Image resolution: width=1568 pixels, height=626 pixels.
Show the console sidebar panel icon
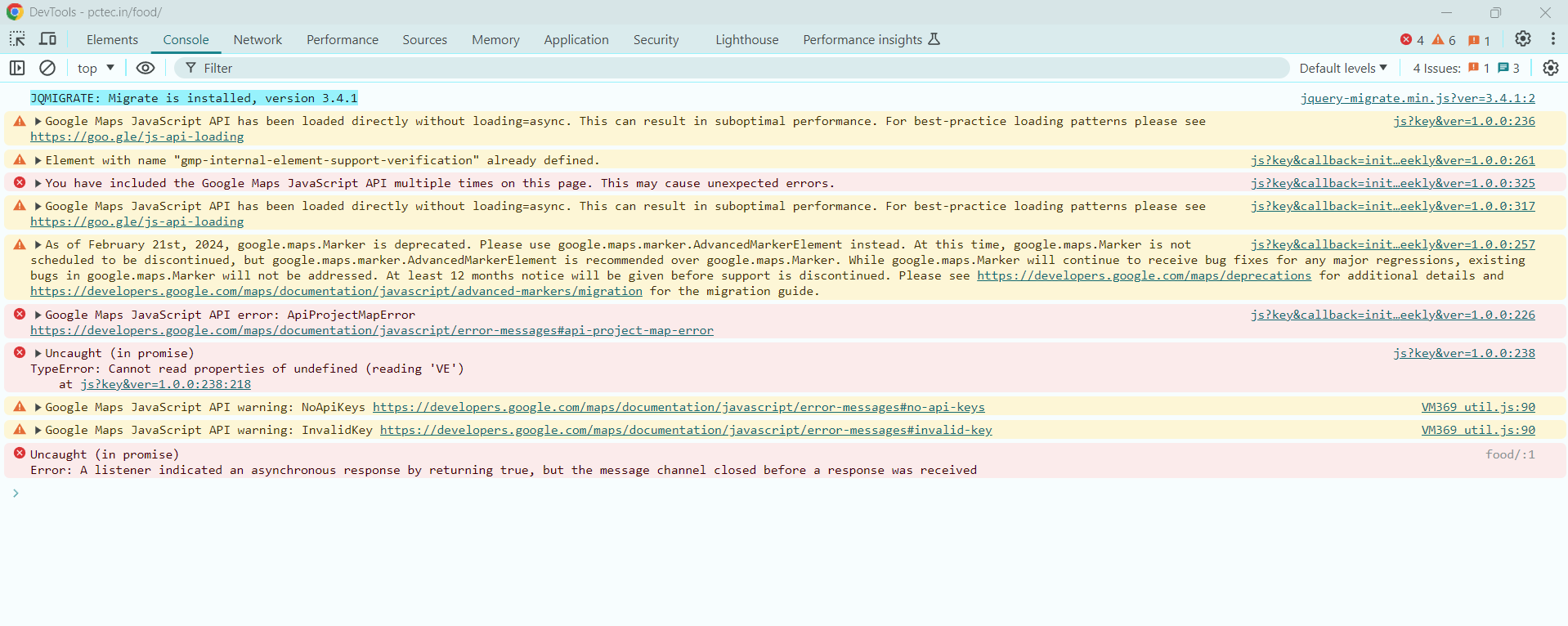pyautogui.click(x=17, y=68)
